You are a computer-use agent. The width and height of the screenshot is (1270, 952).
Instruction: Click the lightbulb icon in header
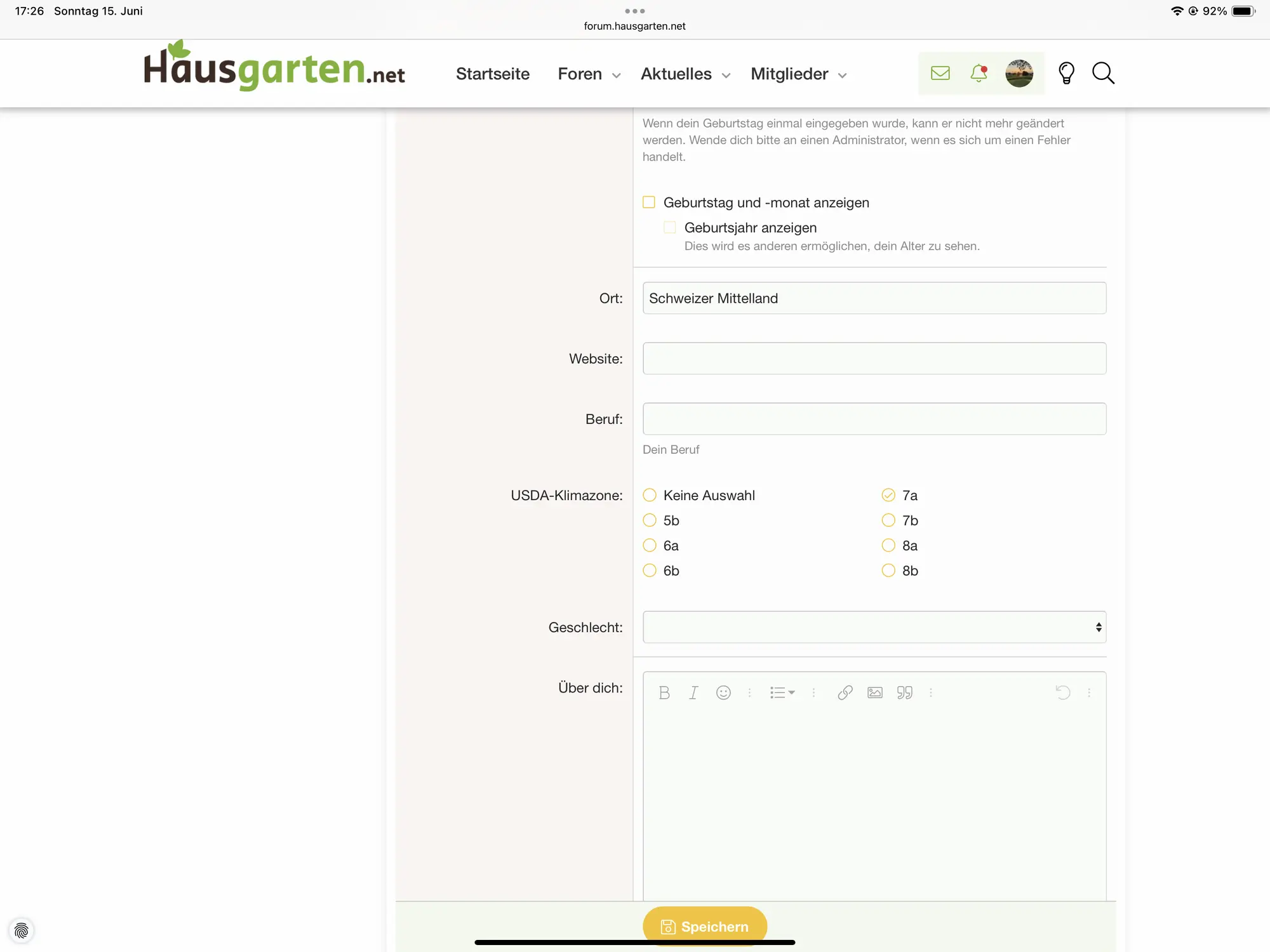[x=1066, y=73]
